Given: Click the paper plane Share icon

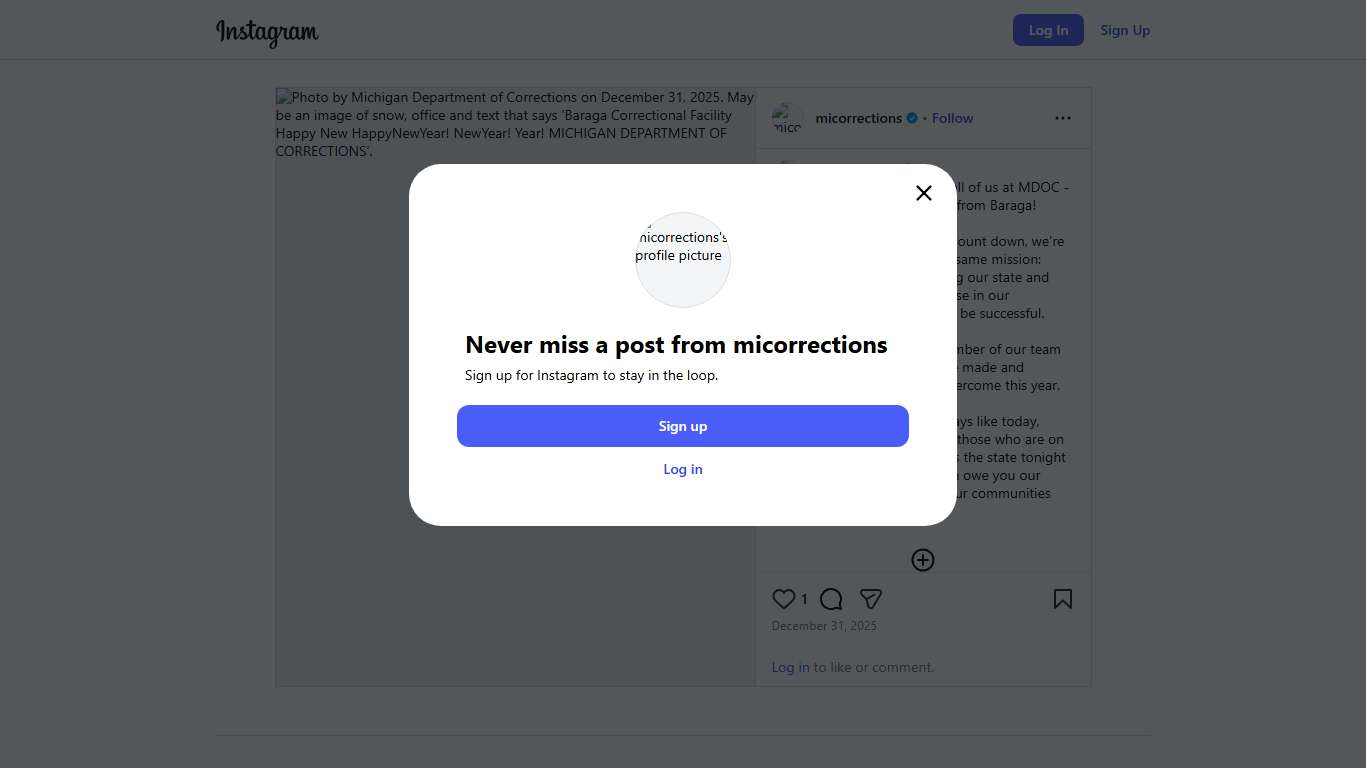Looking at the screenshot, I should (871, 599).
